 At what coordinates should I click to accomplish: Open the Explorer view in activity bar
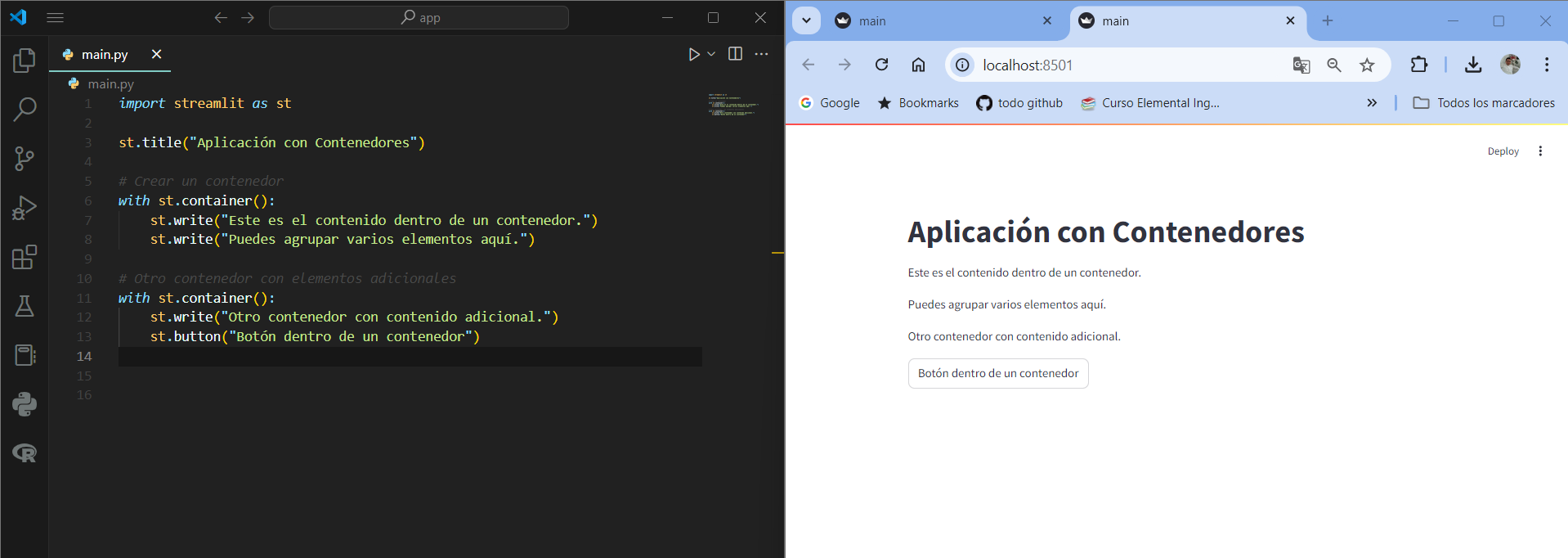point(25,60)
